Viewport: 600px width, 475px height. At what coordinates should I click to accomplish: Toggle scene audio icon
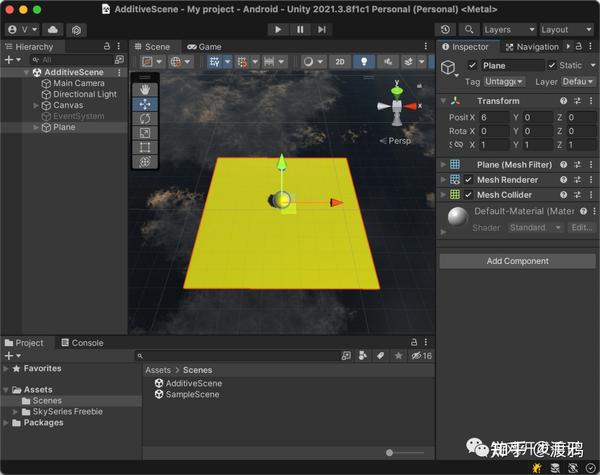click(x=387, y=62)
